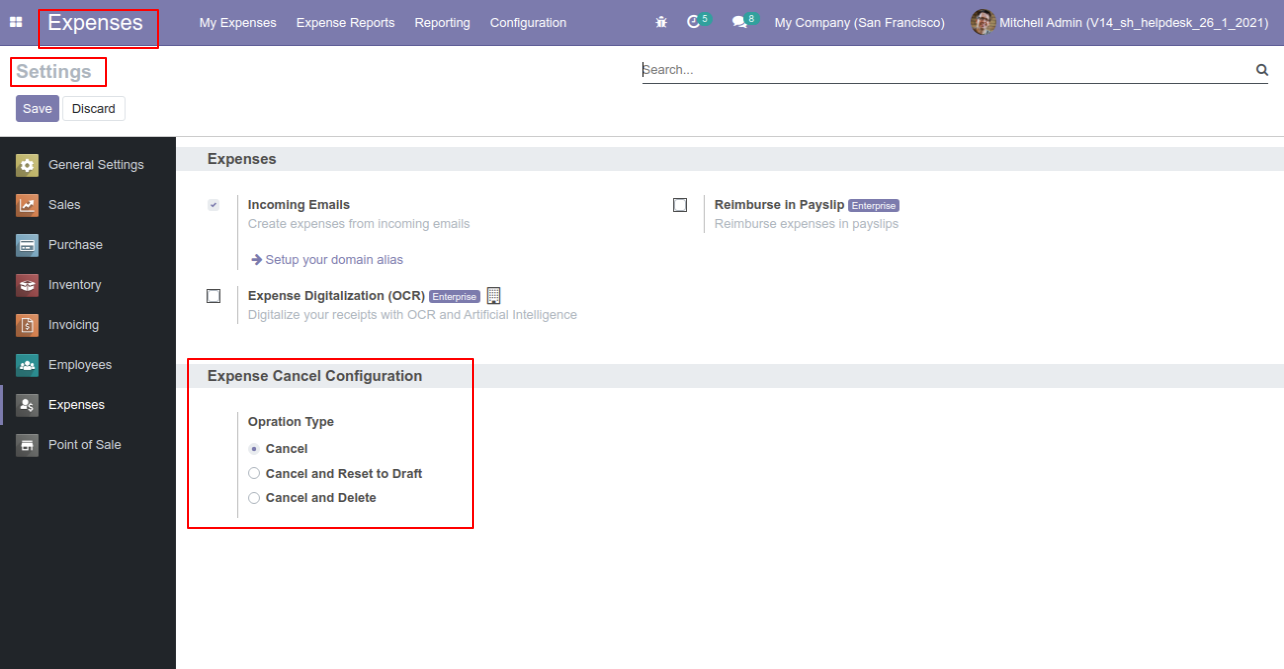Click the Opration Type label
1284x669 pixels.
[291, 422]
